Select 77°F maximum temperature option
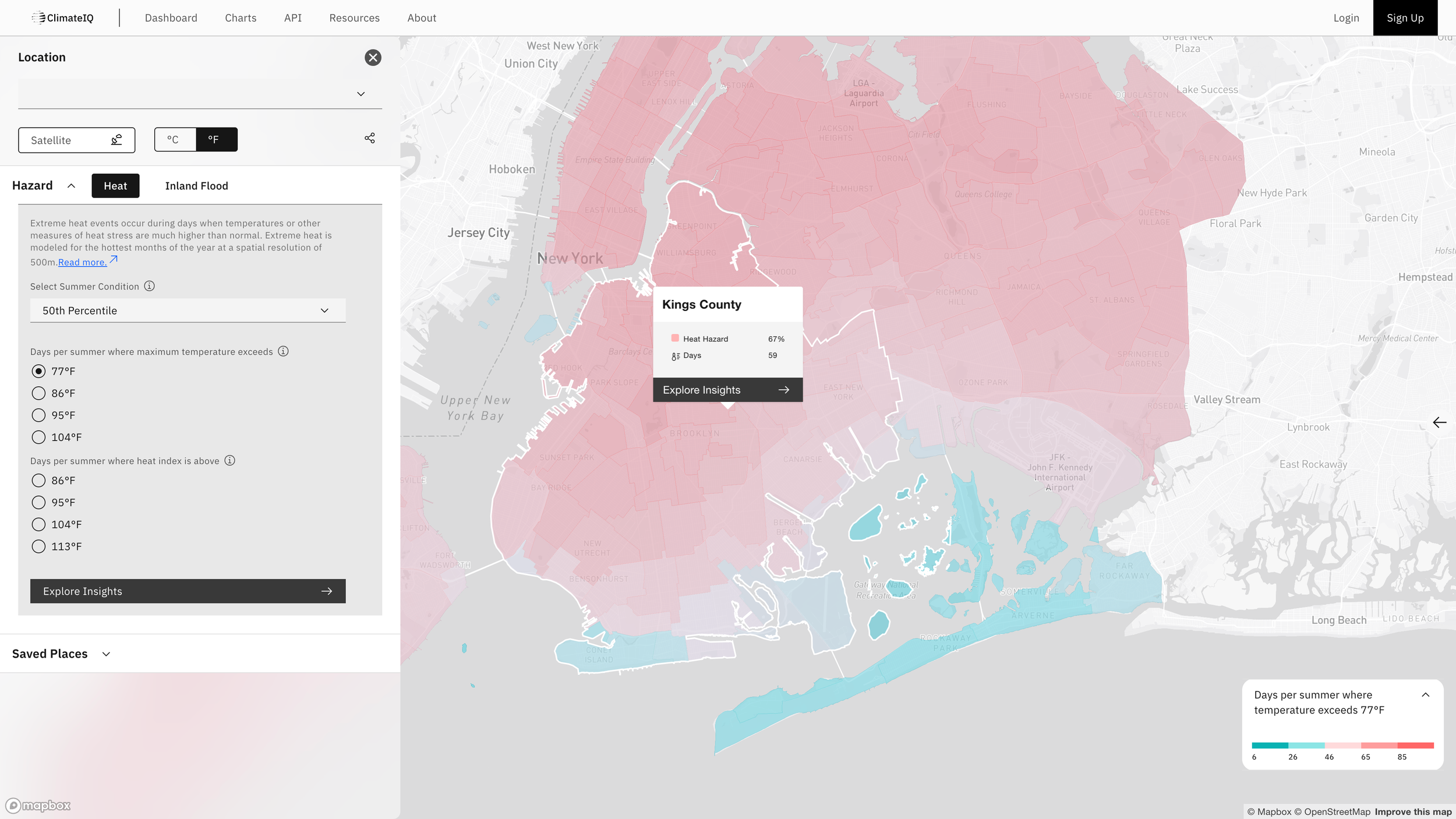Screen dimensions: 1456x819 [38, 371]
